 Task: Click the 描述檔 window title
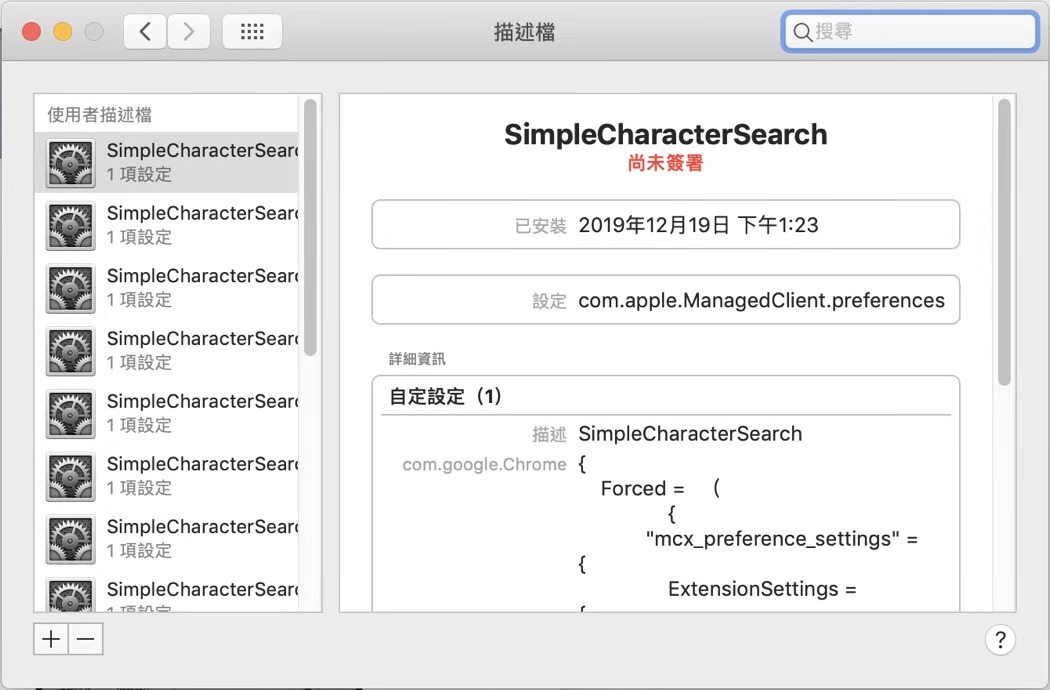point(524,31)
